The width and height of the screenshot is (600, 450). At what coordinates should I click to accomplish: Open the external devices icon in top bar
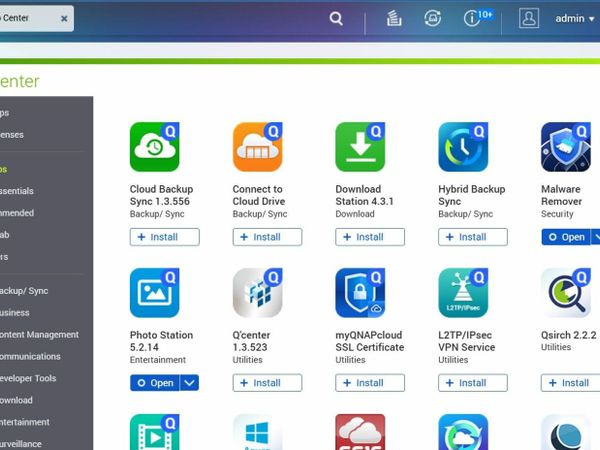[x=432, y=18]
